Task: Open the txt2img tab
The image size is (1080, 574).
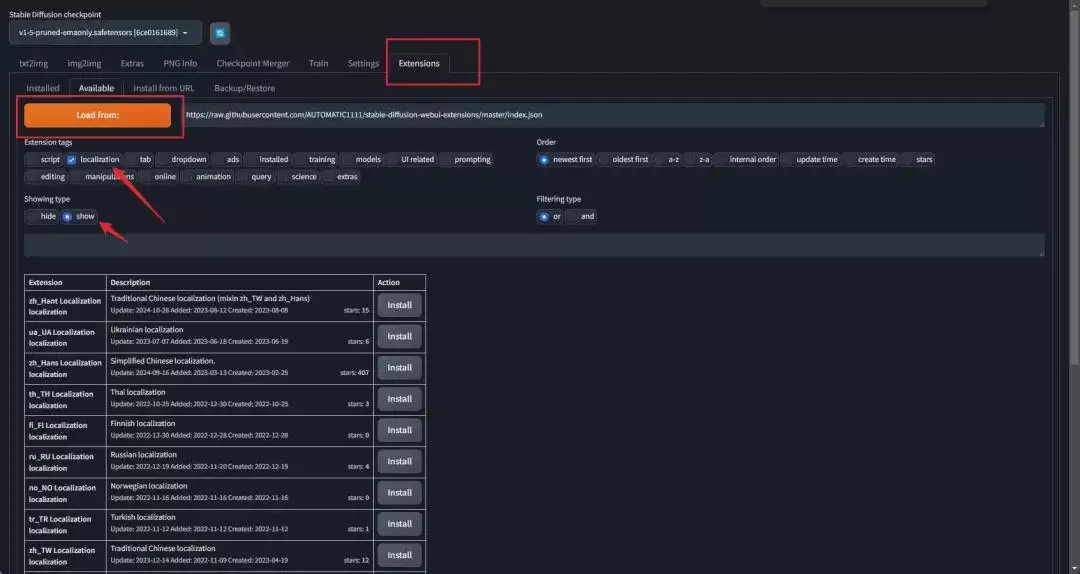Action: pos(35,63)
